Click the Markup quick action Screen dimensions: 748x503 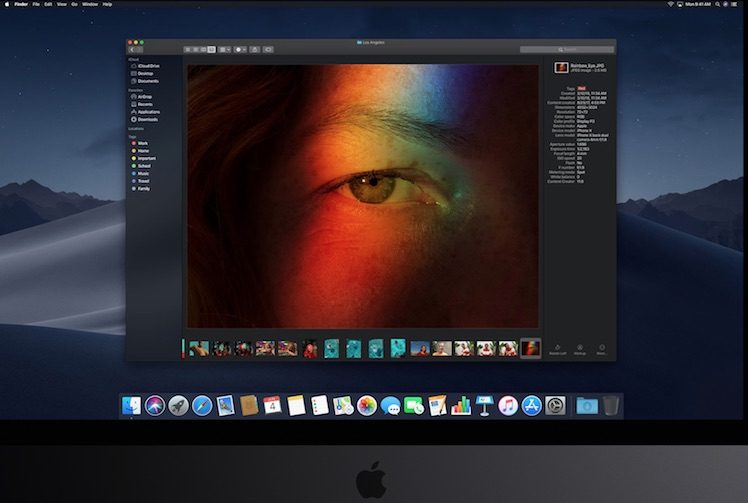(580, 347)
